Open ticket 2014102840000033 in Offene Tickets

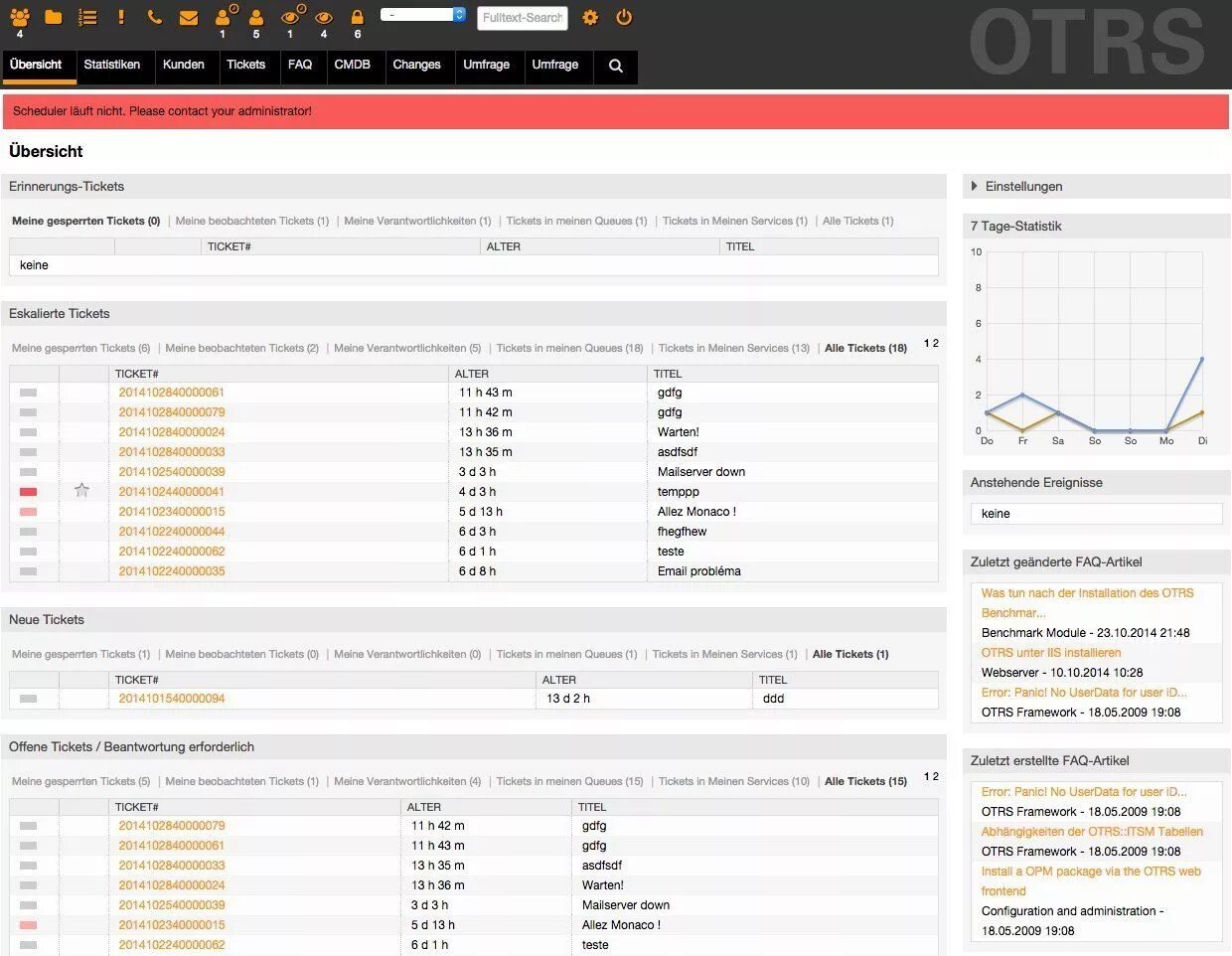172,866
